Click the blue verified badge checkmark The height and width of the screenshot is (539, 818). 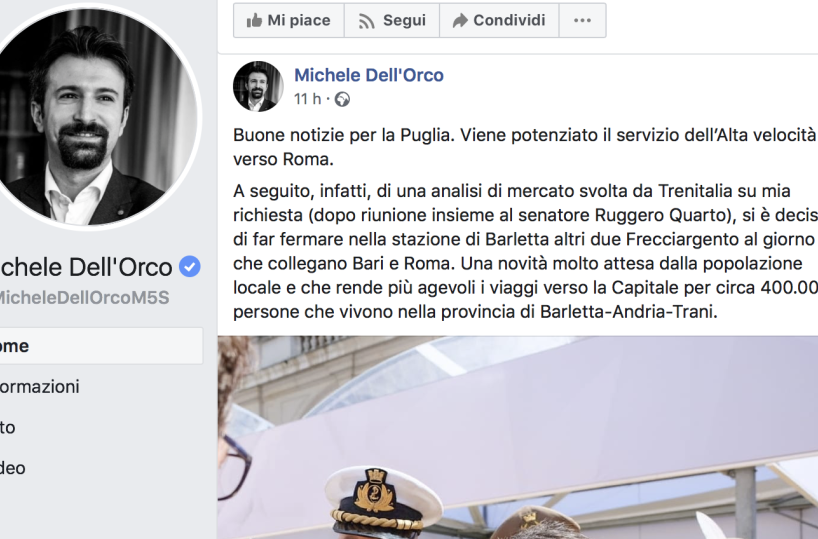tap(189, 266)
